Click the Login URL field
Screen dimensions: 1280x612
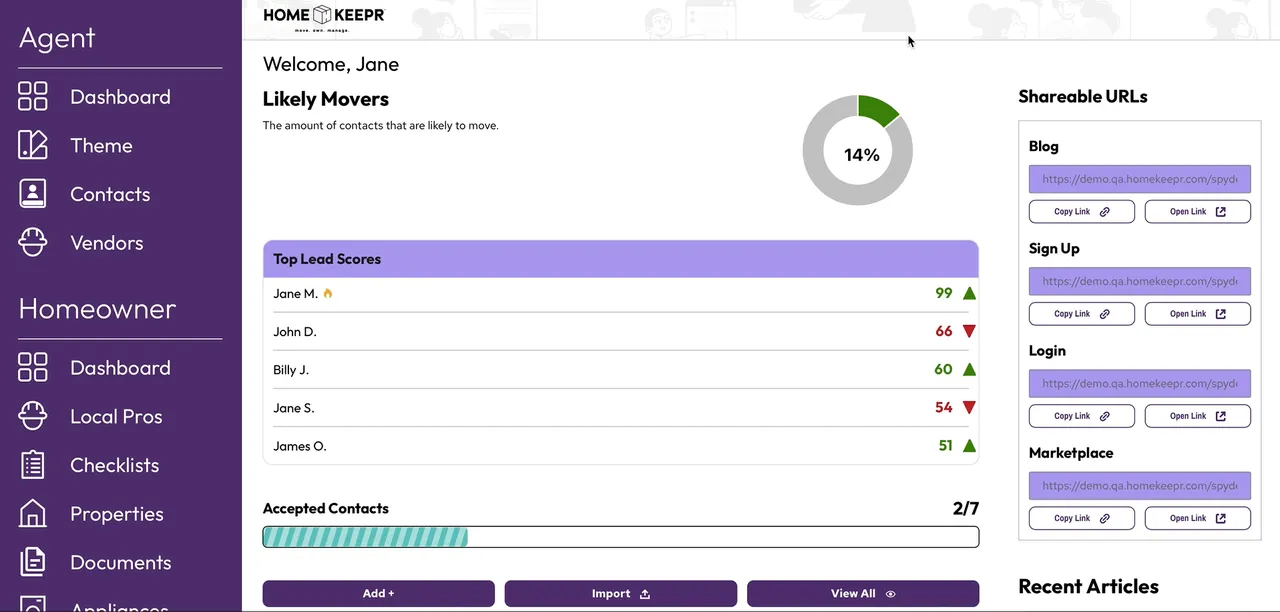pyautogui.click(x=1140, y=383)
